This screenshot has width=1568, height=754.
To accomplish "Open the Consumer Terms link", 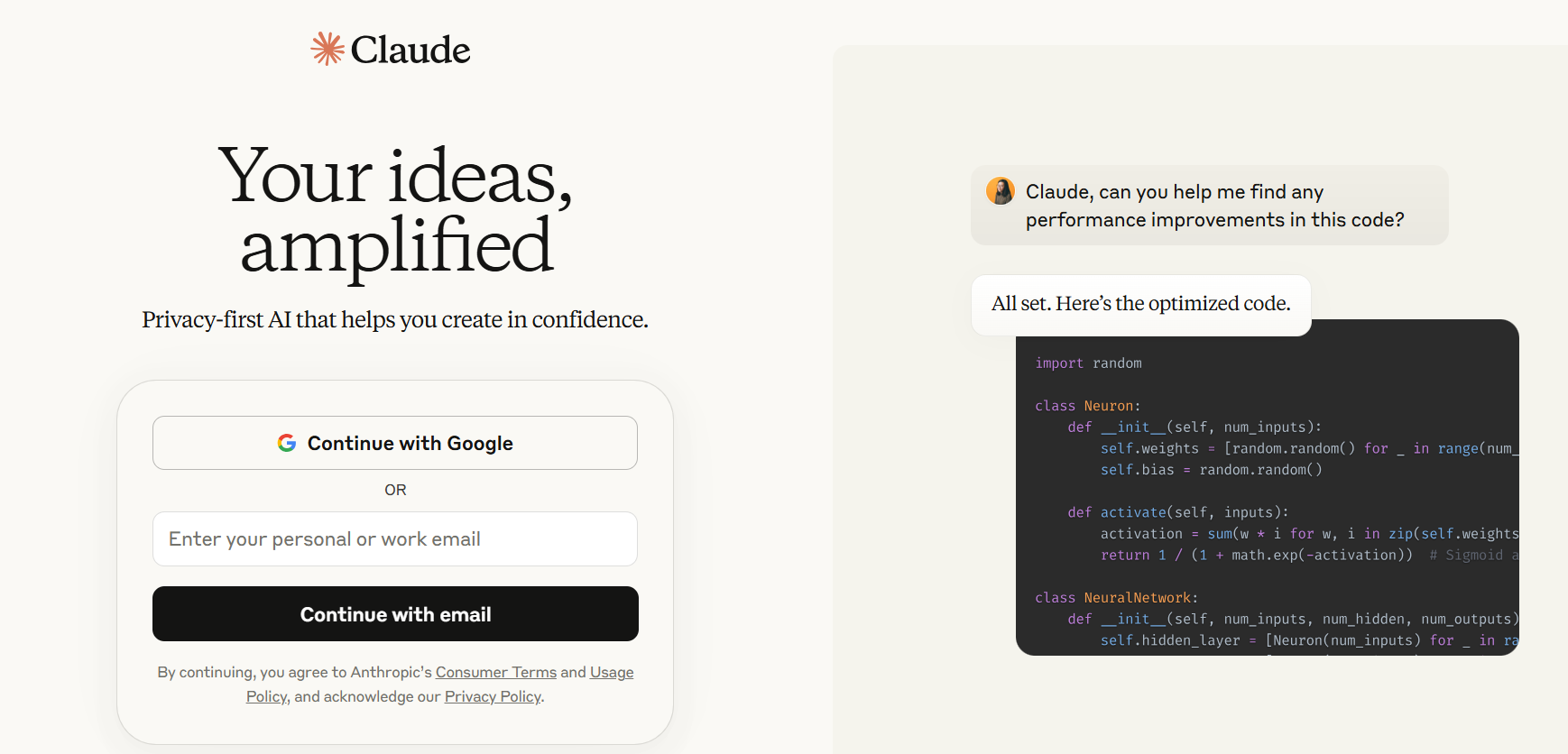I will [x=496, y=672].
